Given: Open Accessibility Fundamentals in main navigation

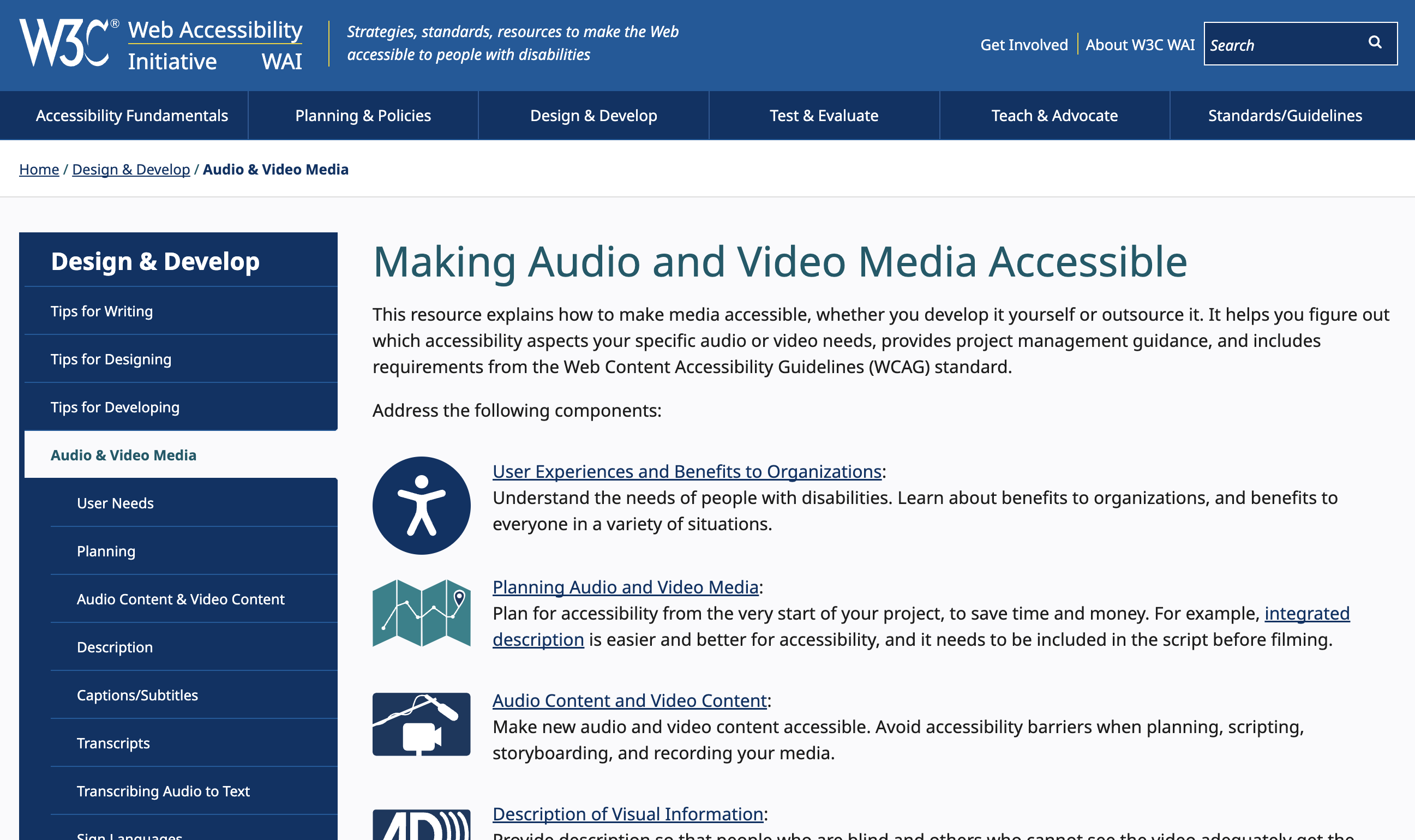Looking at the screenshot, I should pos(132,116).
